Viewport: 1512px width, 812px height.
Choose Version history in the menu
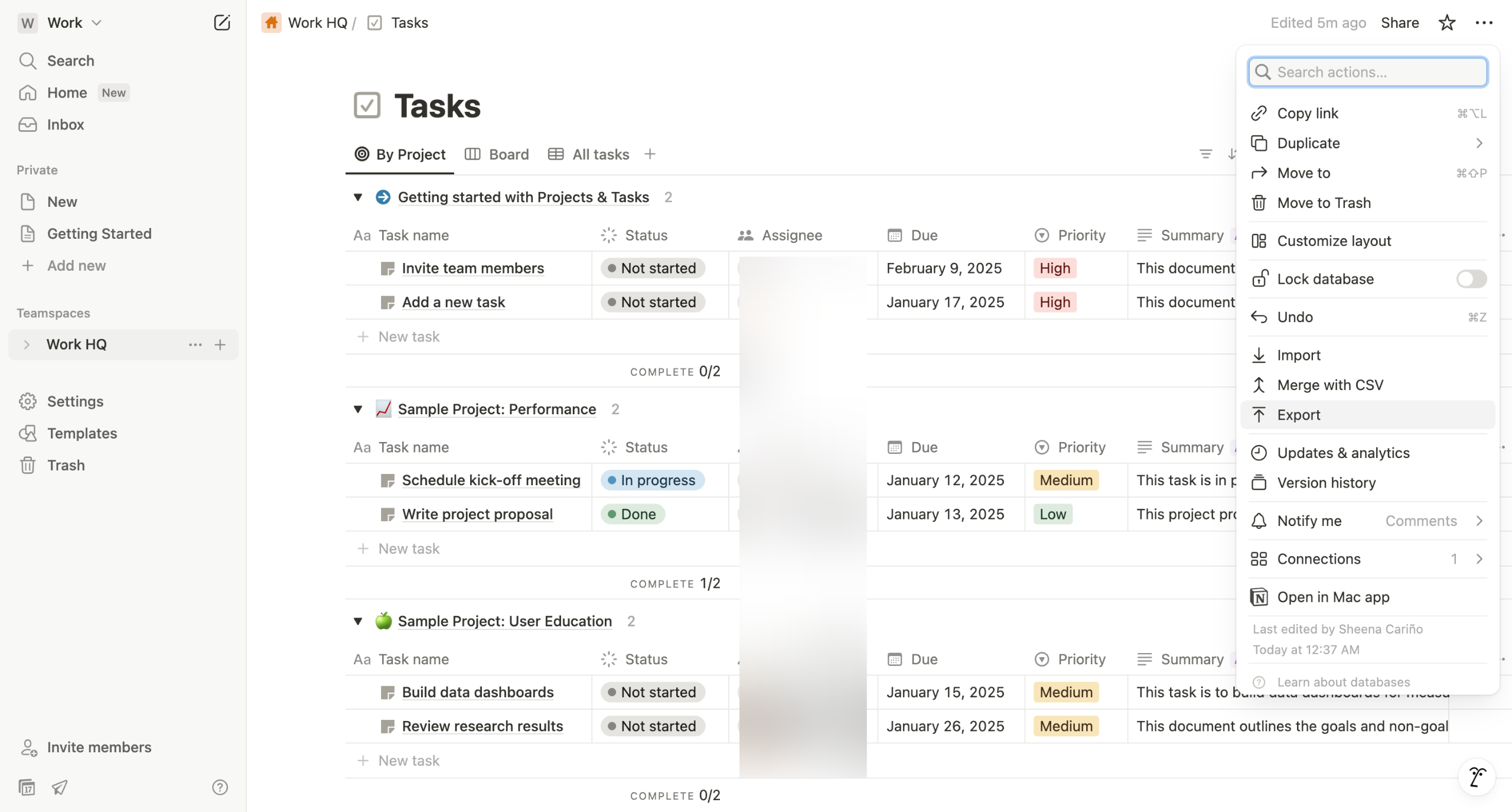tap(1326, 483)
